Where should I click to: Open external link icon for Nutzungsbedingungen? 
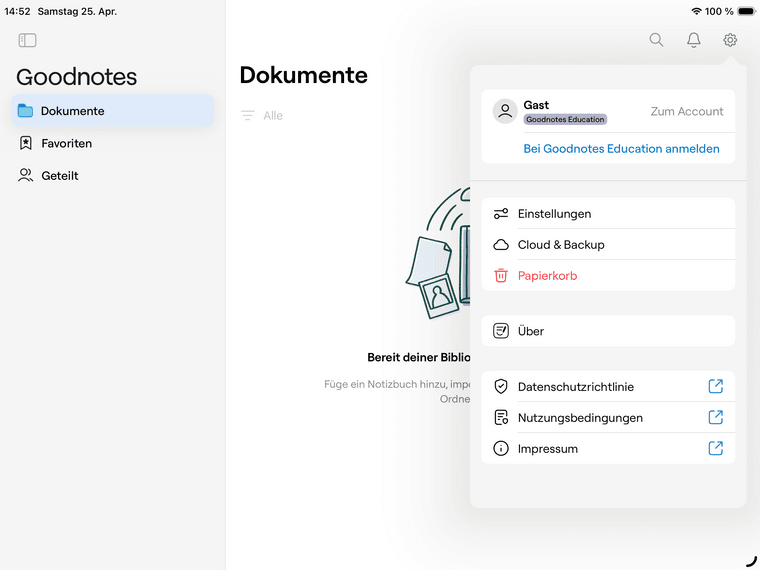(715, 417)
